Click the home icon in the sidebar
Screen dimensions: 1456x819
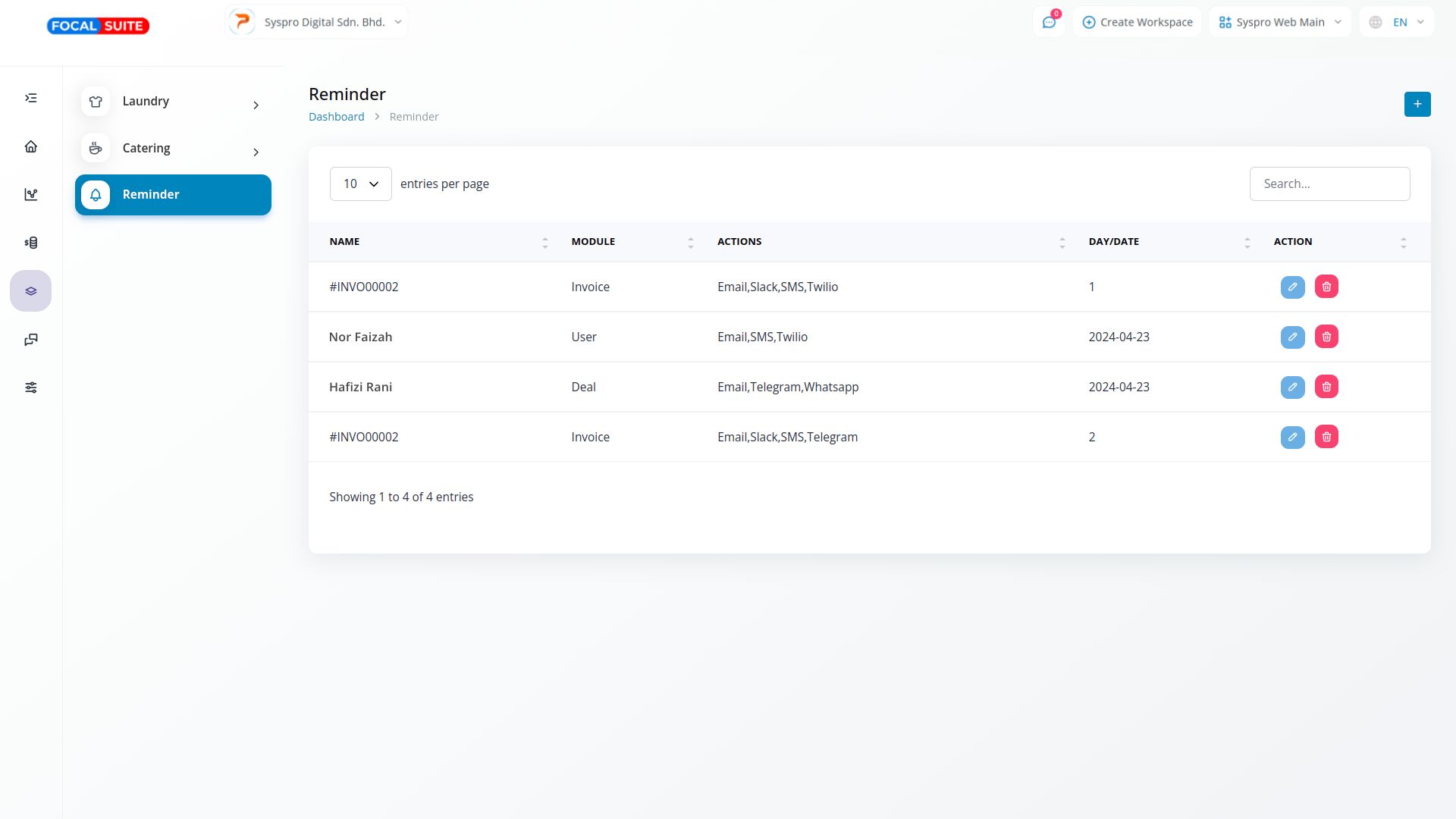(x=31, y=146)
